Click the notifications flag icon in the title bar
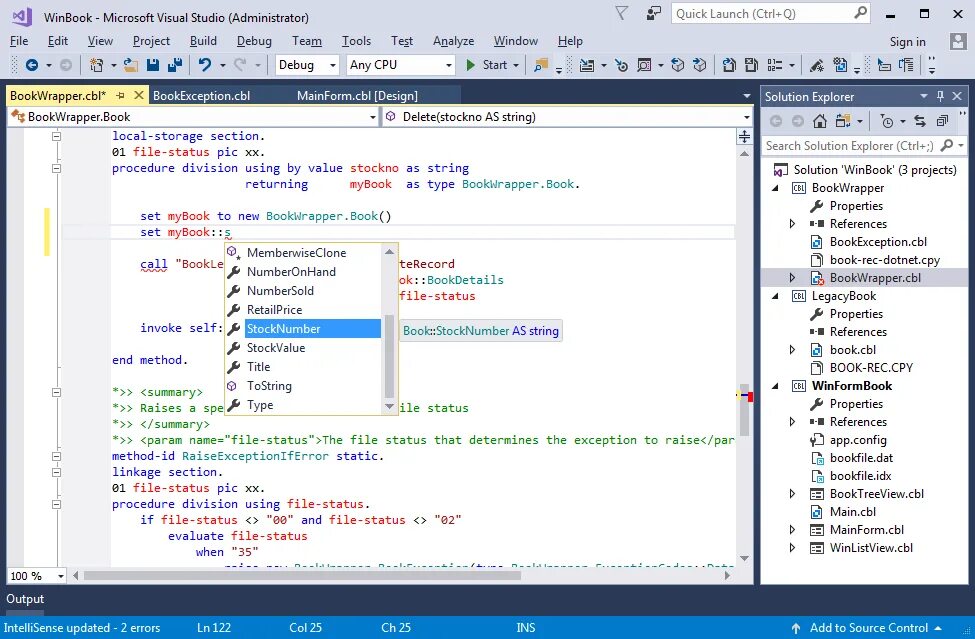Image resolution: width=975 pixels, height=639 pixels. (621, 14)
